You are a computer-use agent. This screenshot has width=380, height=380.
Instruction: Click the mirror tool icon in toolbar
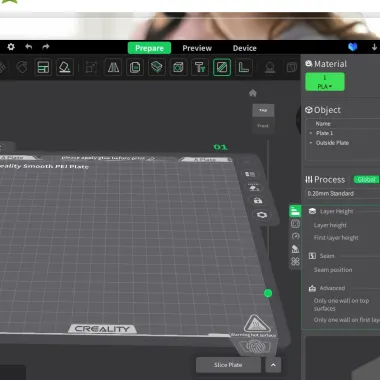click(x=113, y=68)
